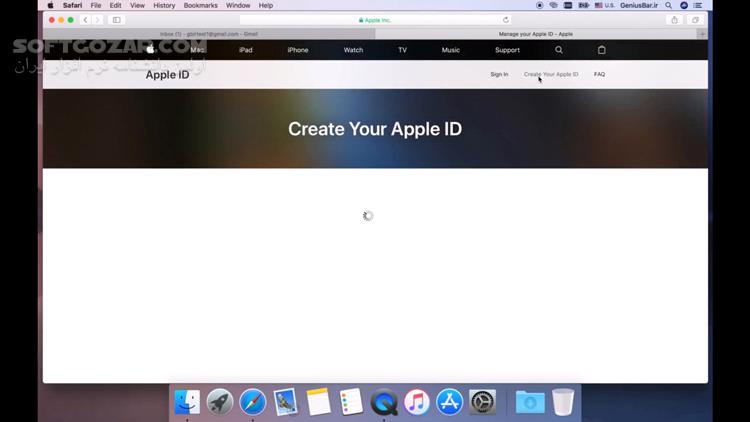
Task: Launch Launchpad from the Dock
Action: click(220, 402)
